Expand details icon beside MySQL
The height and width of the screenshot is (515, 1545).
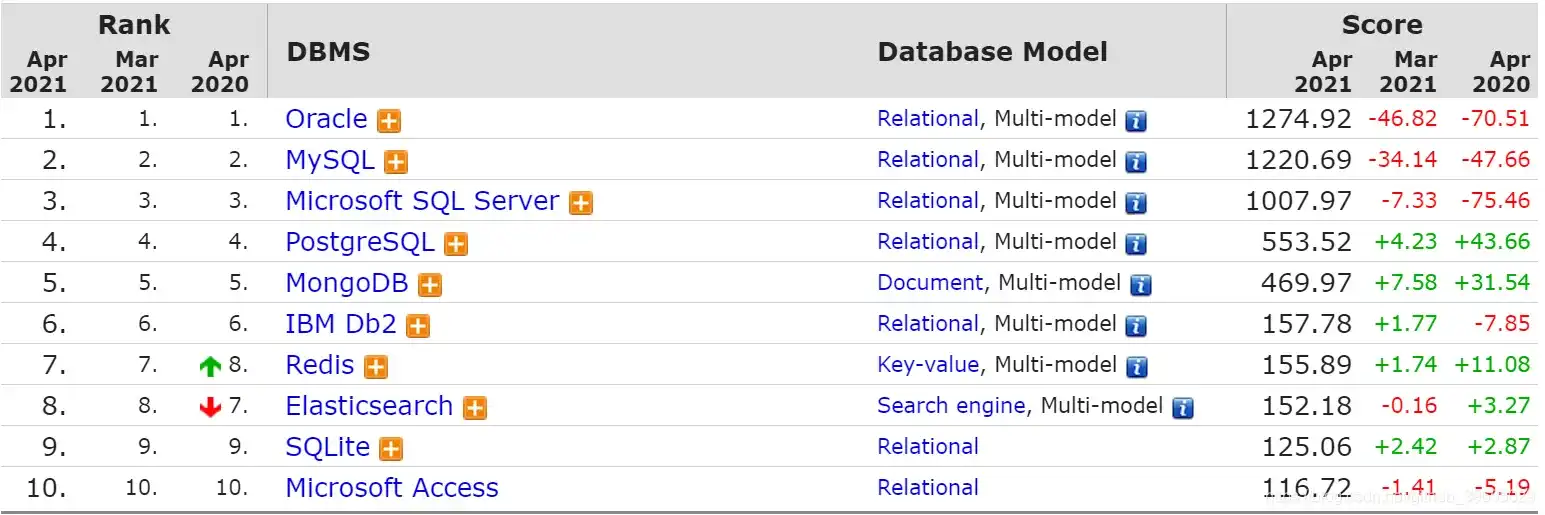[396, 162]
